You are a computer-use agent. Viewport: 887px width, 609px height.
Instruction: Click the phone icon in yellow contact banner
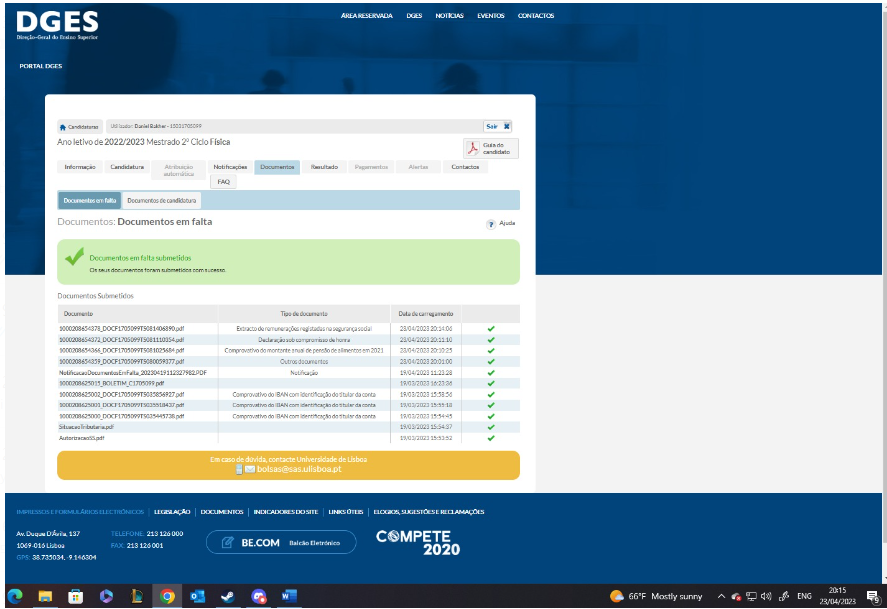[239, 469]
